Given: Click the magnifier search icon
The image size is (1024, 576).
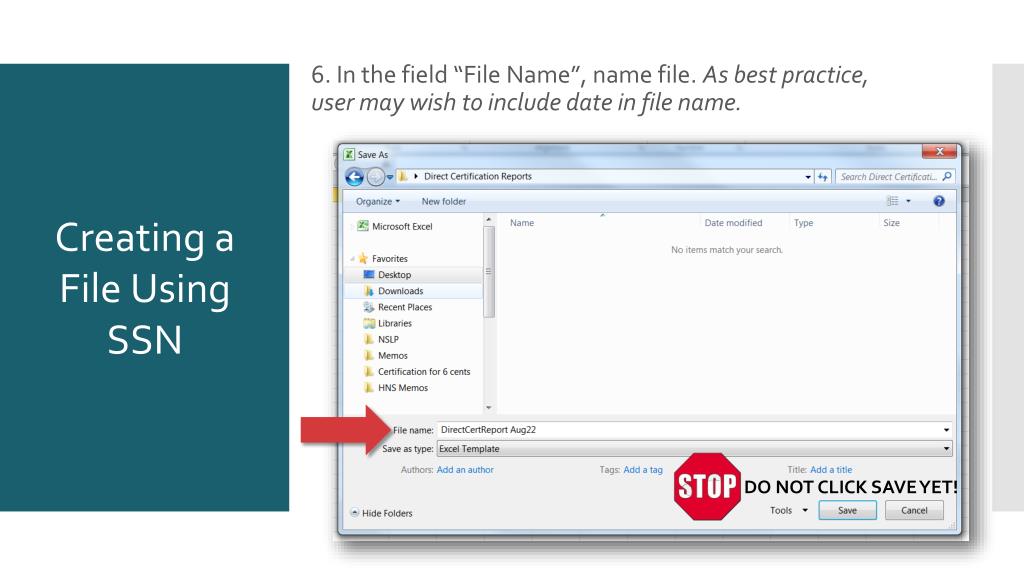Looking at the screenshot, I should click(x=947, y=176).
